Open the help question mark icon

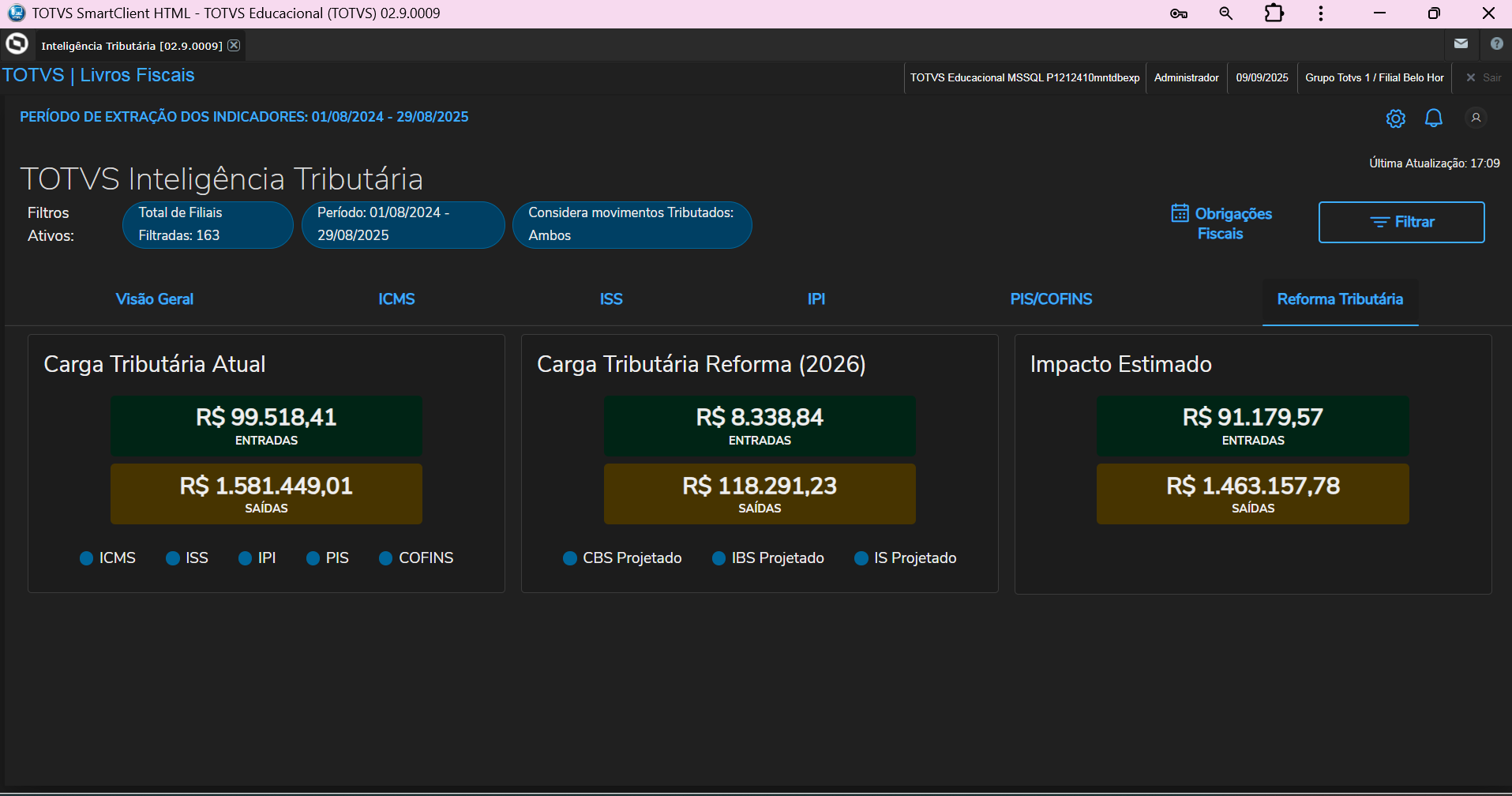coord(1496,44)
